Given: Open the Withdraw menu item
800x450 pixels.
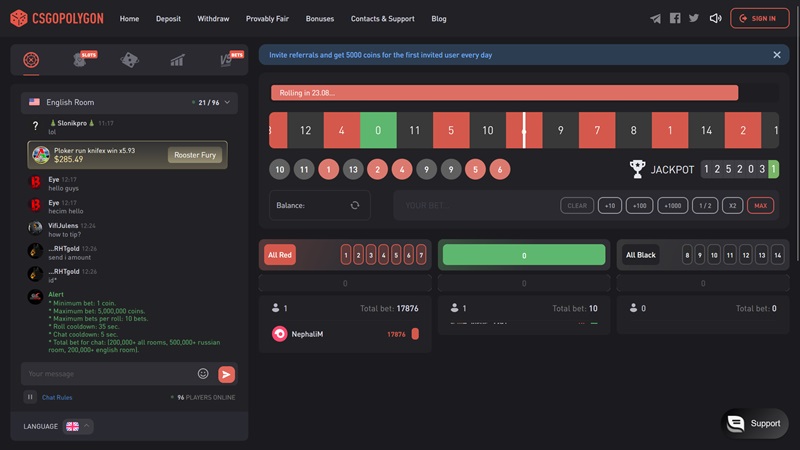Looking at the screenshot, I should 213,19.
